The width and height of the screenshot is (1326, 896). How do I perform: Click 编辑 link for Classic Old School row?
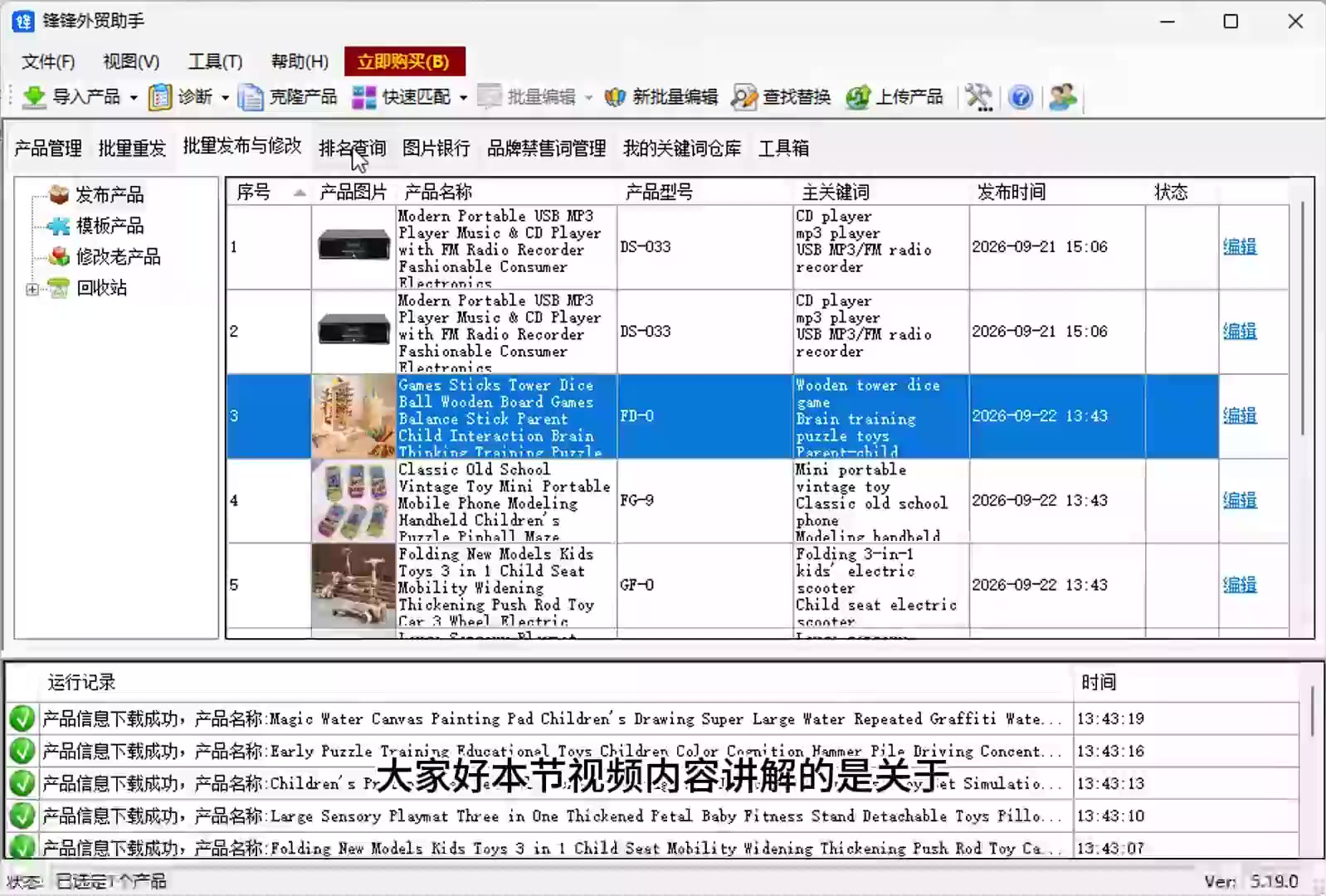(x=1240, y=501)
